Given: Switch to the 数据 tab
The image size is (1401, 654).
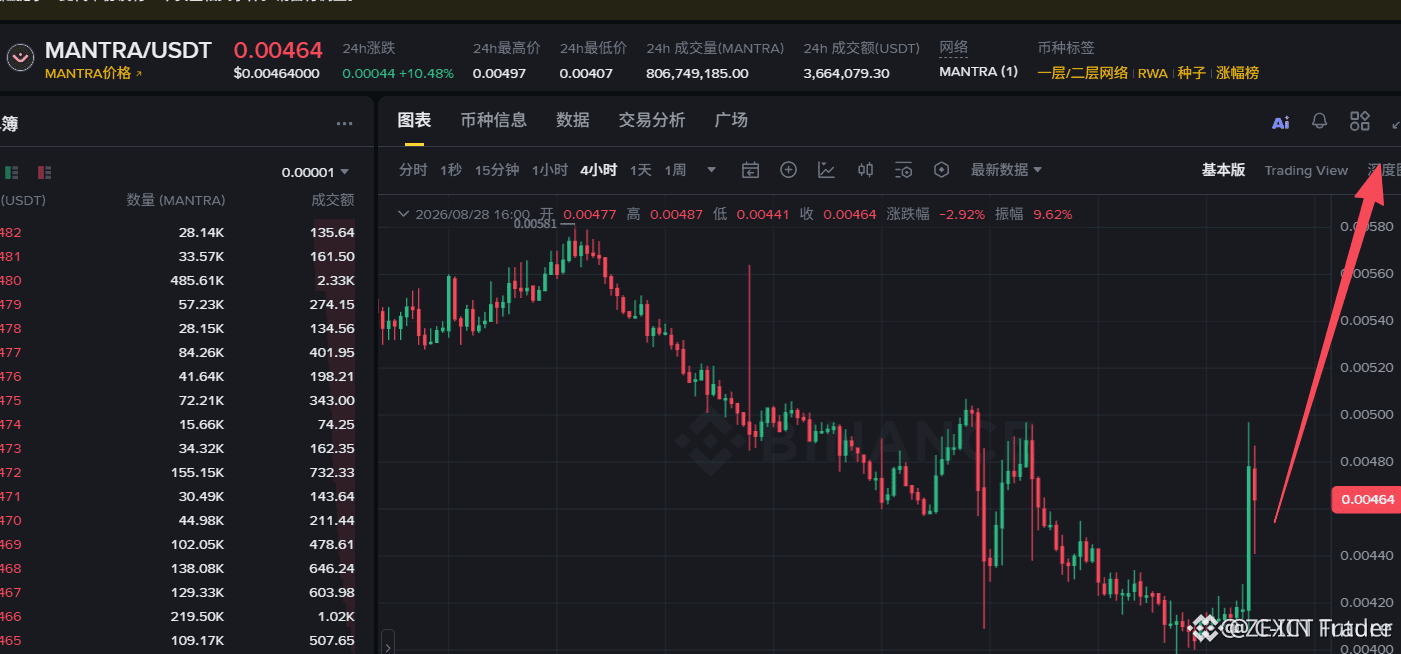Looking at the screenshot, I should click(x=573, y=120).
